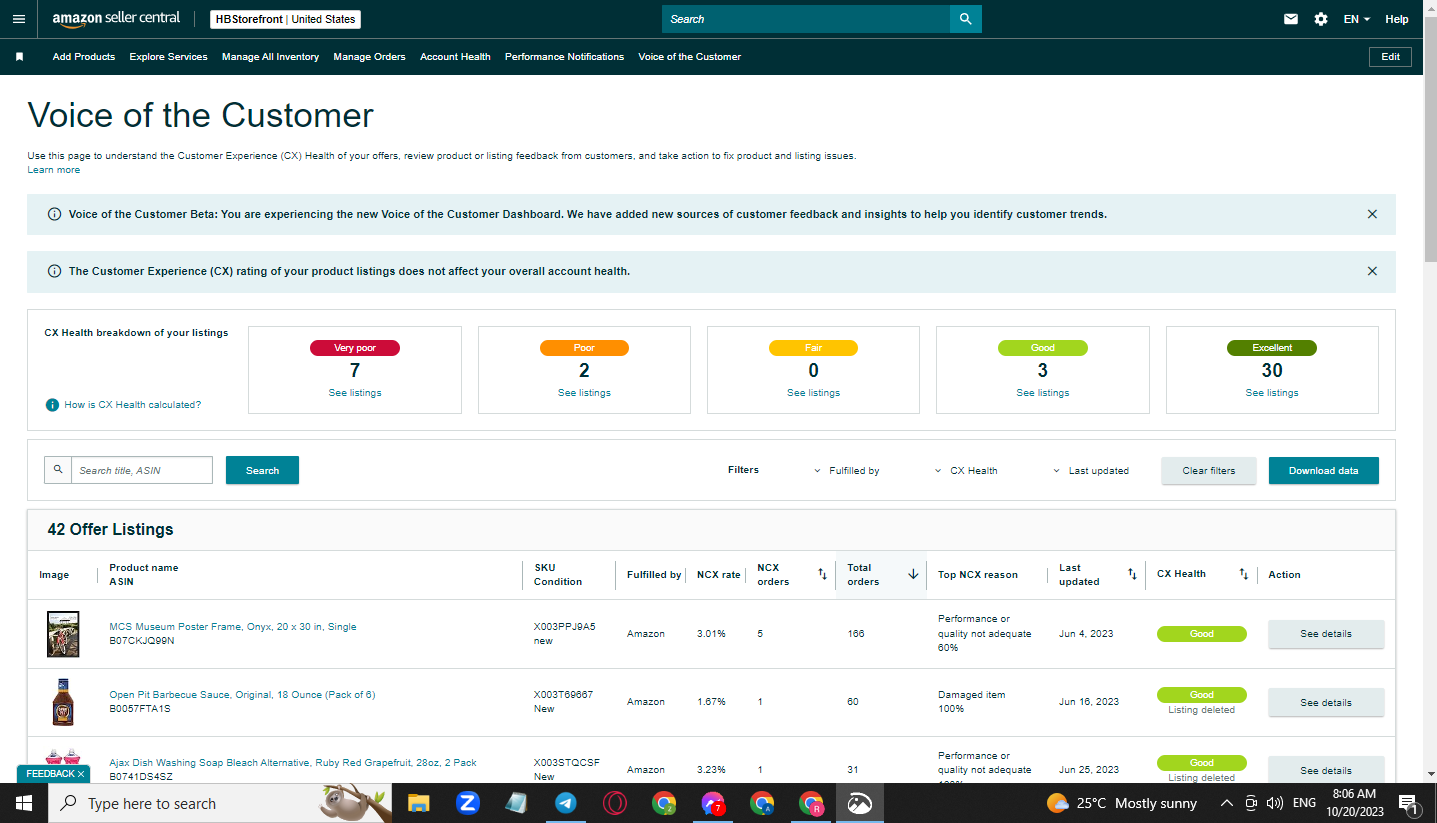Open Open Pit Barbecue Sauce product link
Viewport: 1437px width, 823px height.
coord(242,695)
